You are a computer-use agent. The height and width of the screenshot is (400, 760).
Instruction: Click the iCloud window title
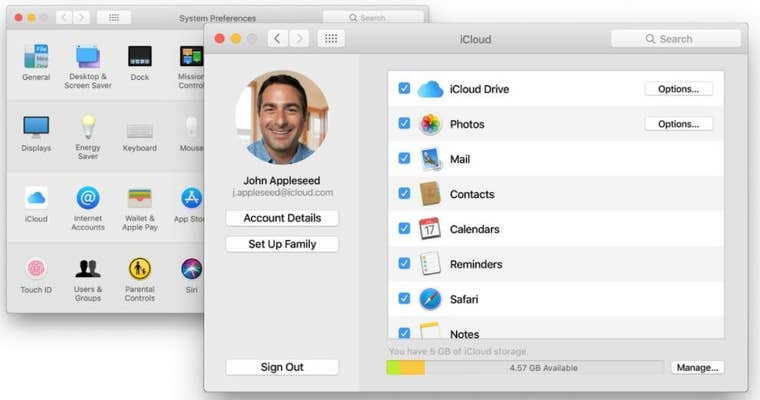(x=475, y=39)
